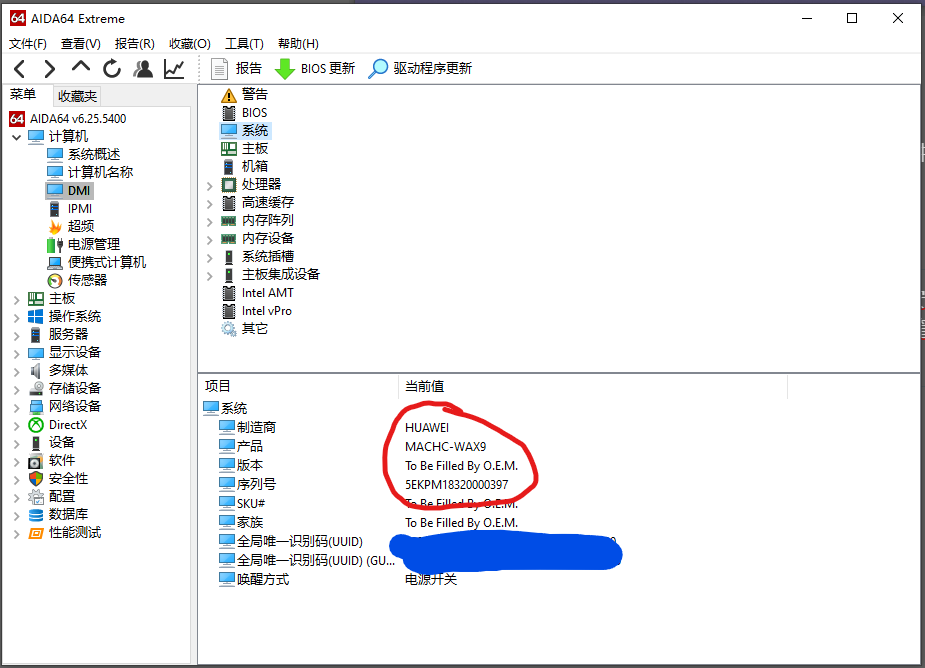Select 系统 in the DMI list

click(x=245, y=130)
